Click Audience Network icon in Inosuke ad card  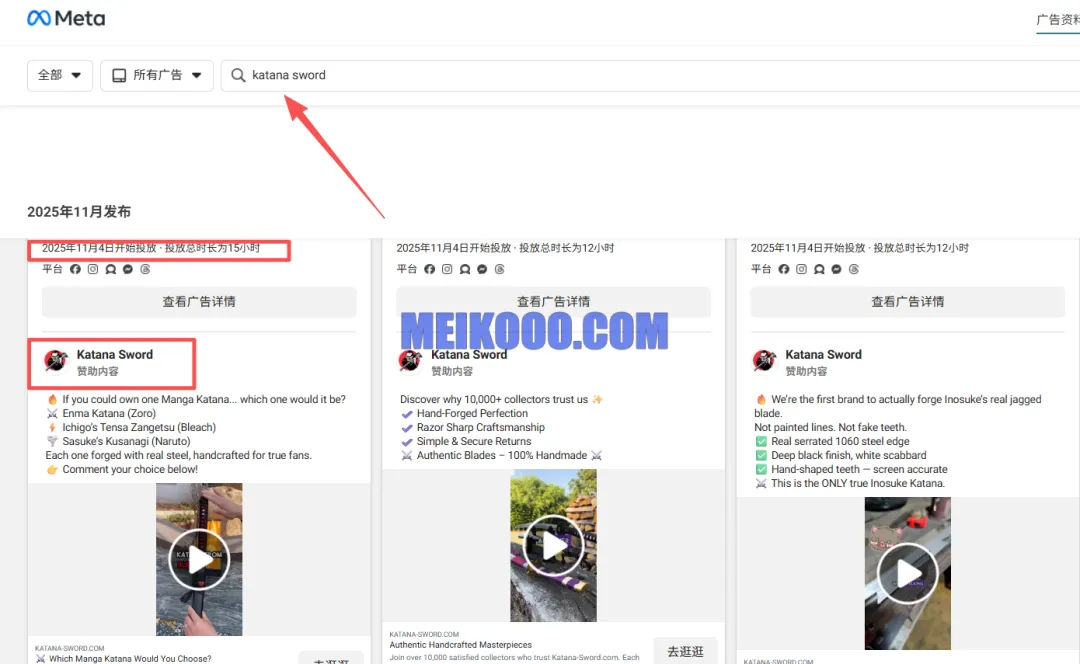[x=819, y=269]
